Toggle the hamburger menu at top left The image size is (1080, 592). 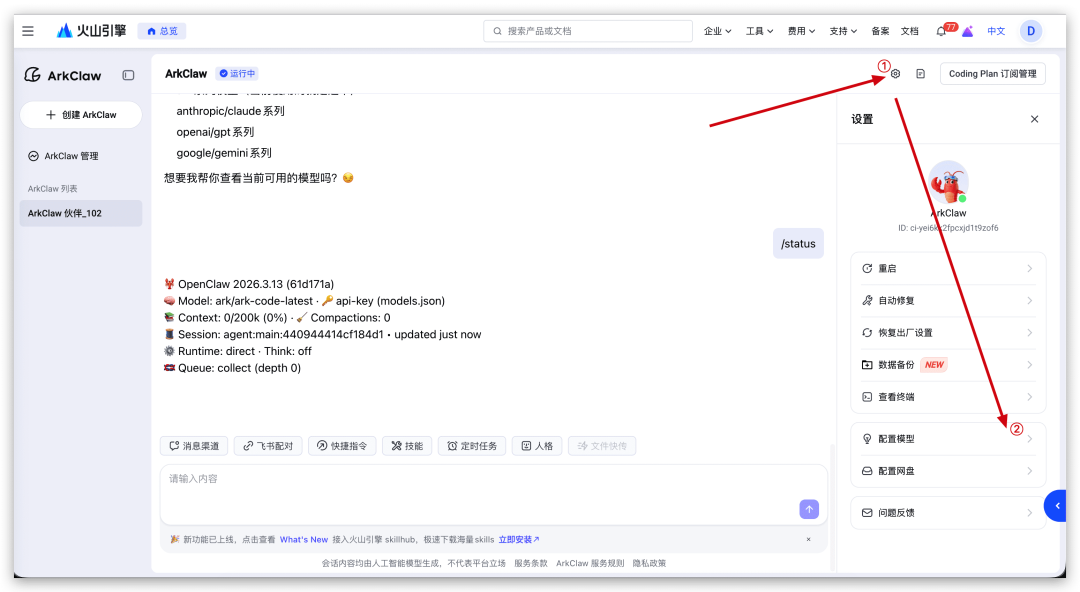coord(28,31)
